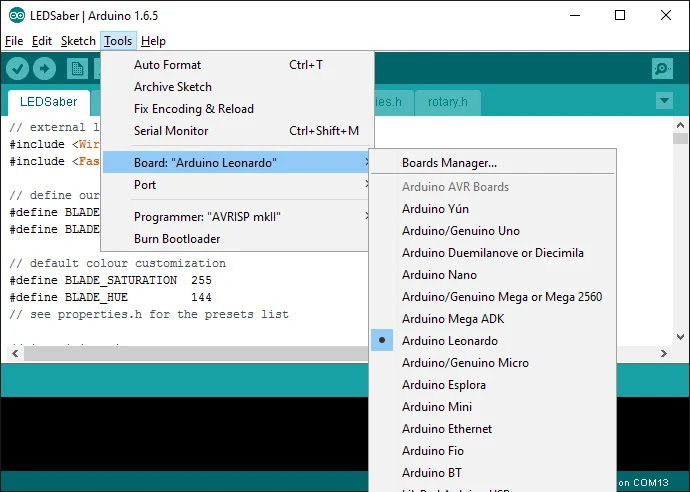Open the Help menu
690x492 pixels.
(x=153, y=41)
